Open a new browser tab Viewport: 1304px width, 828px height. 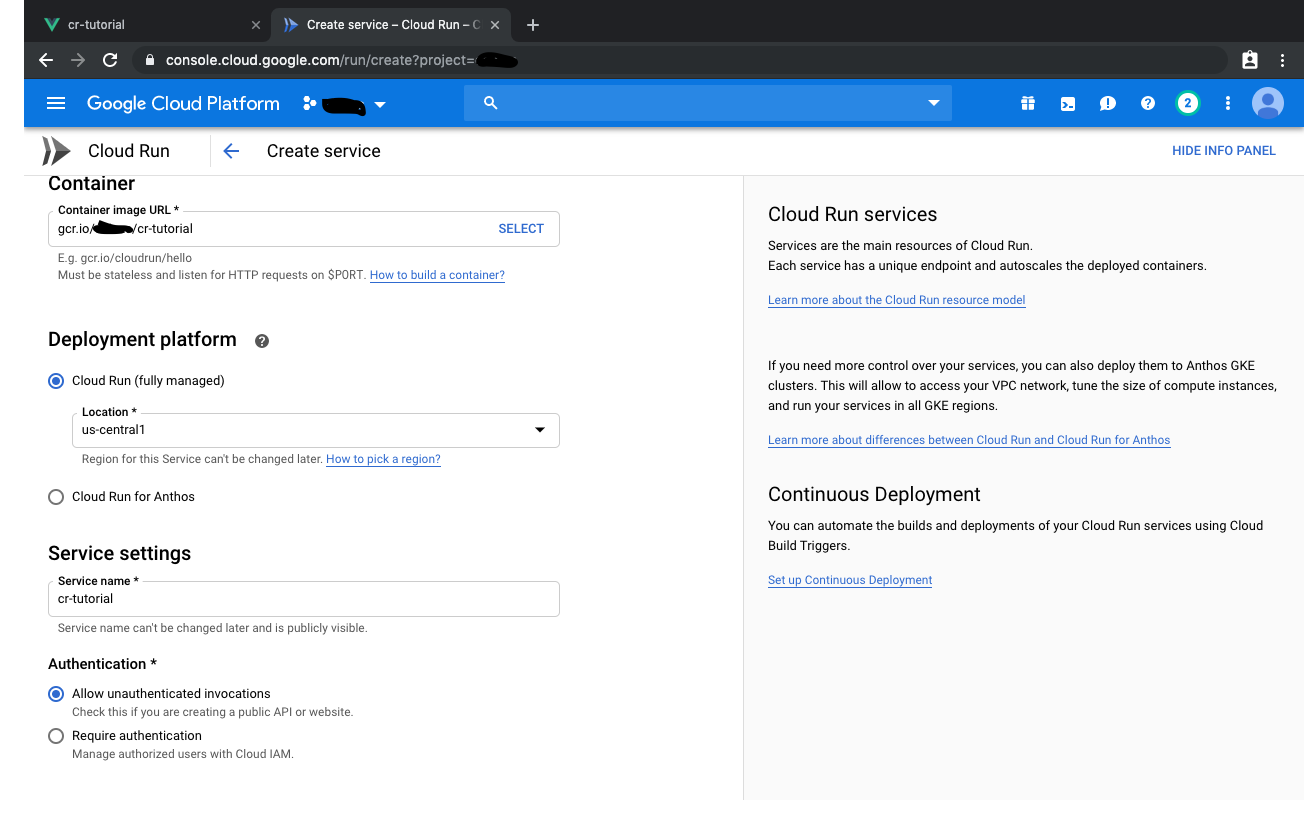coord(533,25)
